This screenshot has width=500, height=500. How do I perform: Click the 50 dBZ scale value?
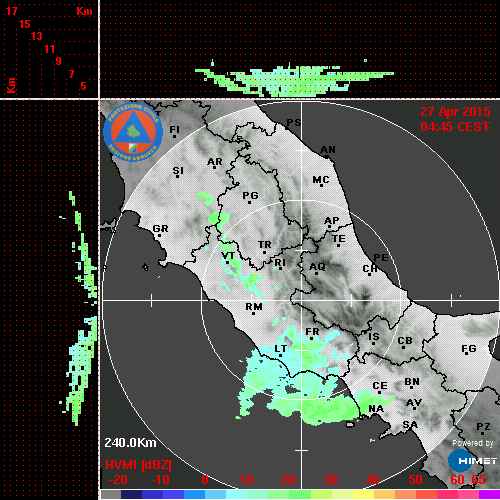tap(415, 480)
